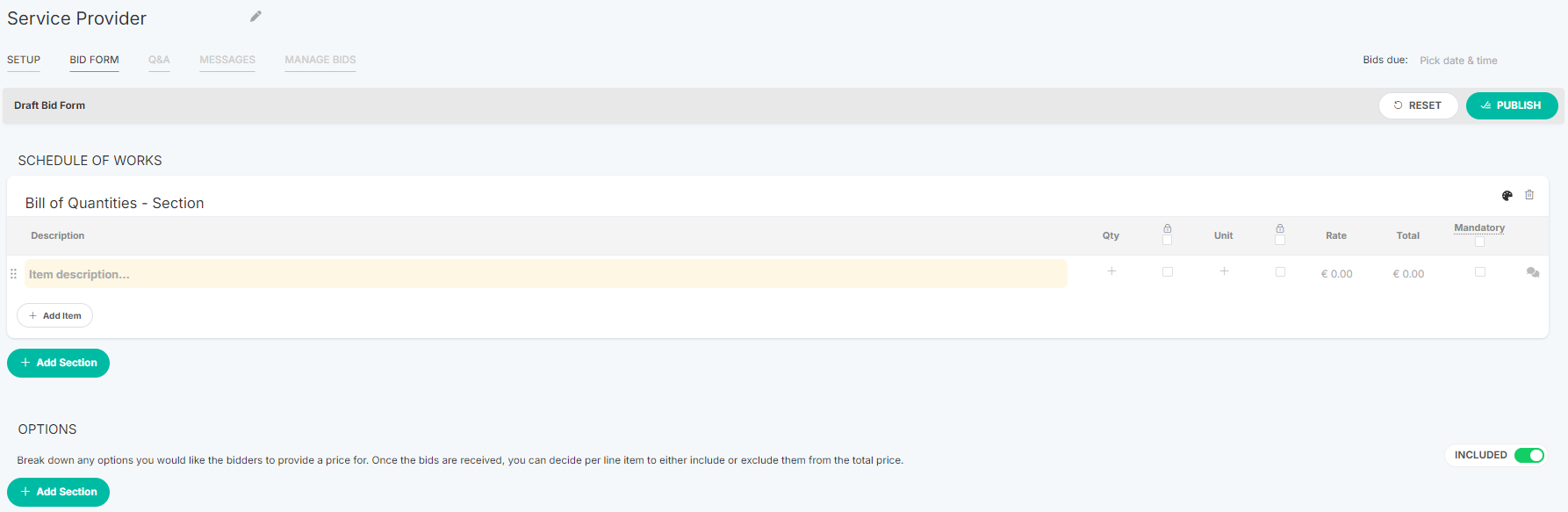Tick the item row mandatory checkbox
This screenshot has height=512, width=1568.
(1480, 272)
